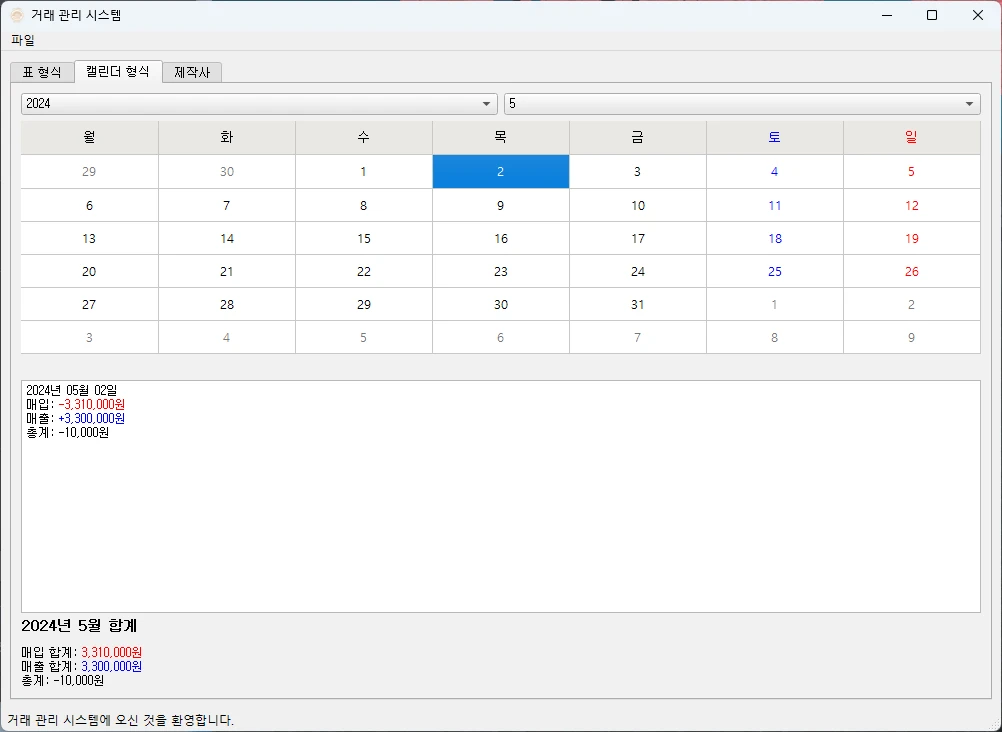Switch to the 제작사 tab
The height and width of the screenshot is (732, 1002).
(192, 72)
